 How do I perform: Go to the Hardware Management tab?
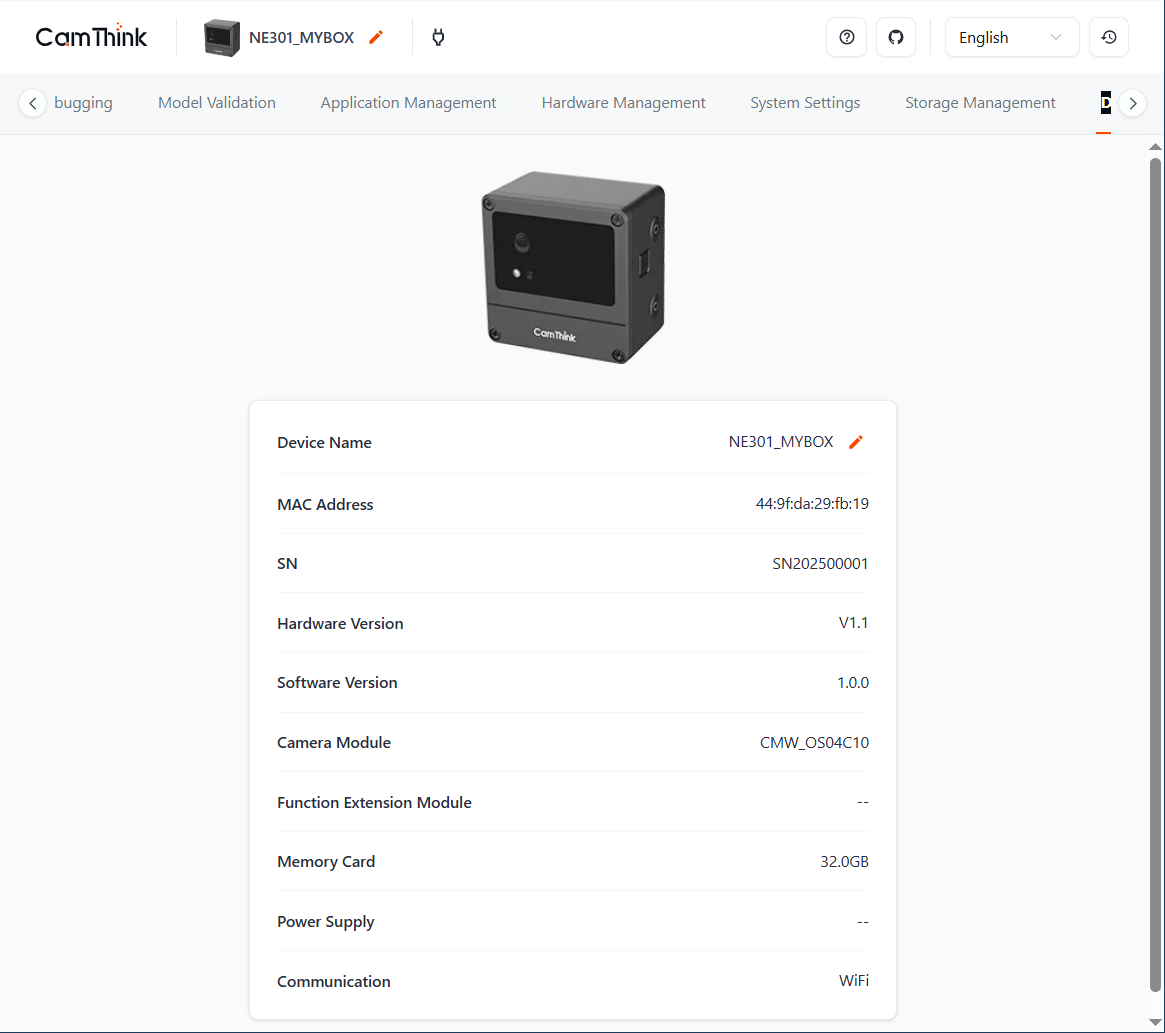click(623, 103)
